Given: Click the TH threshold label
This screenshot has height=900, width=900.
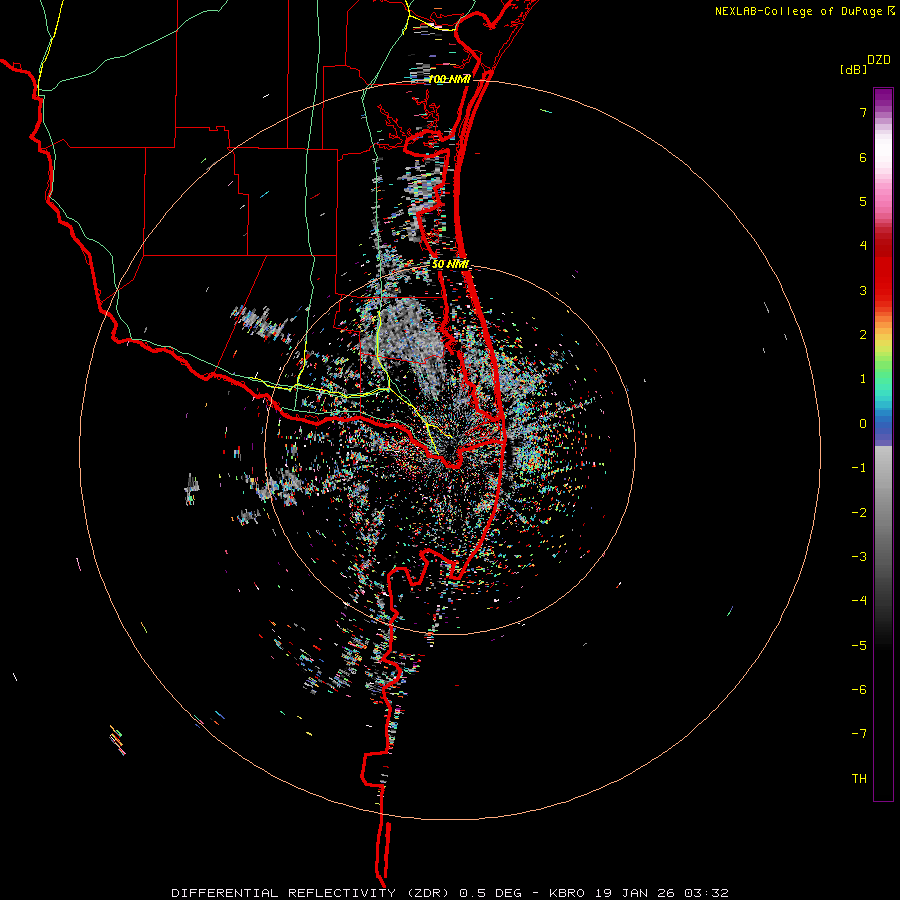Looking at the screenshot, I should [x=859, y=779].
